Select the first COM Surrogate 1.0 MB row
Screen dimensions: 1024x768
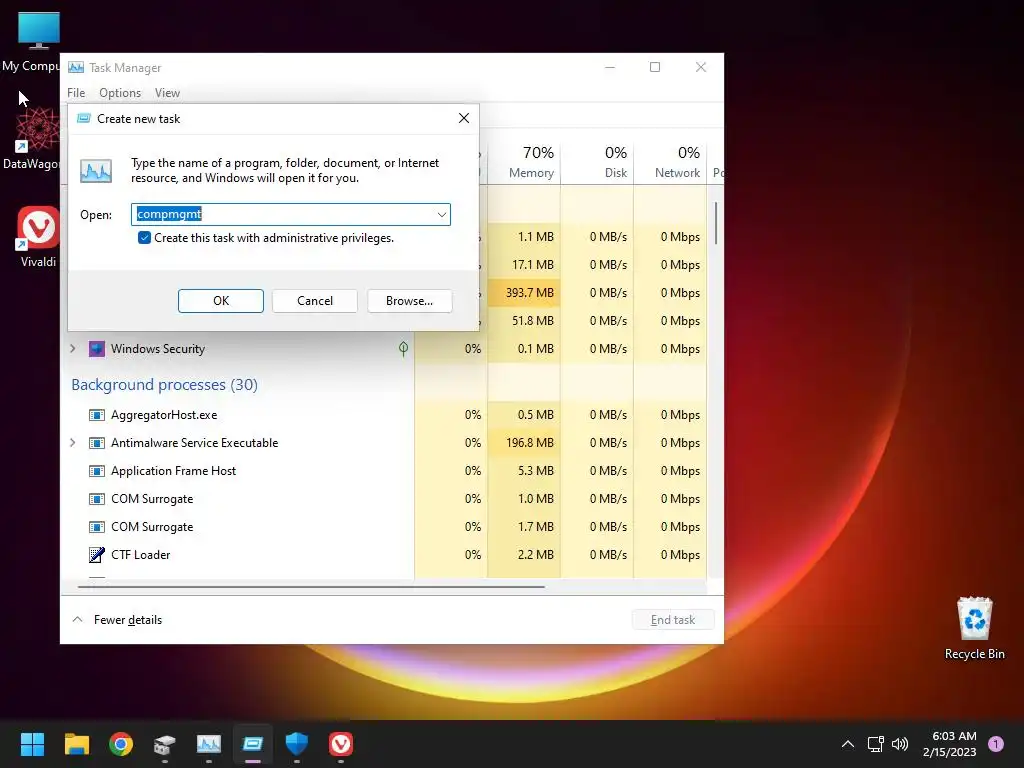(384, 499)
